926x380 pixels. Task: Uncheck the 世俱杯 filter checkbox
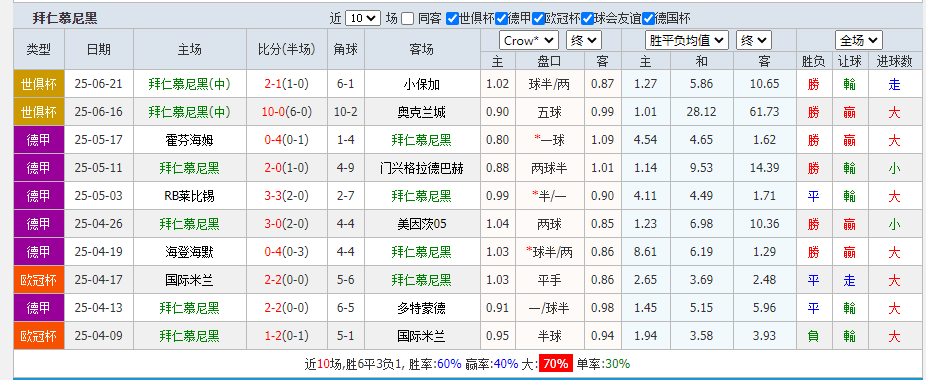[452, 18]
